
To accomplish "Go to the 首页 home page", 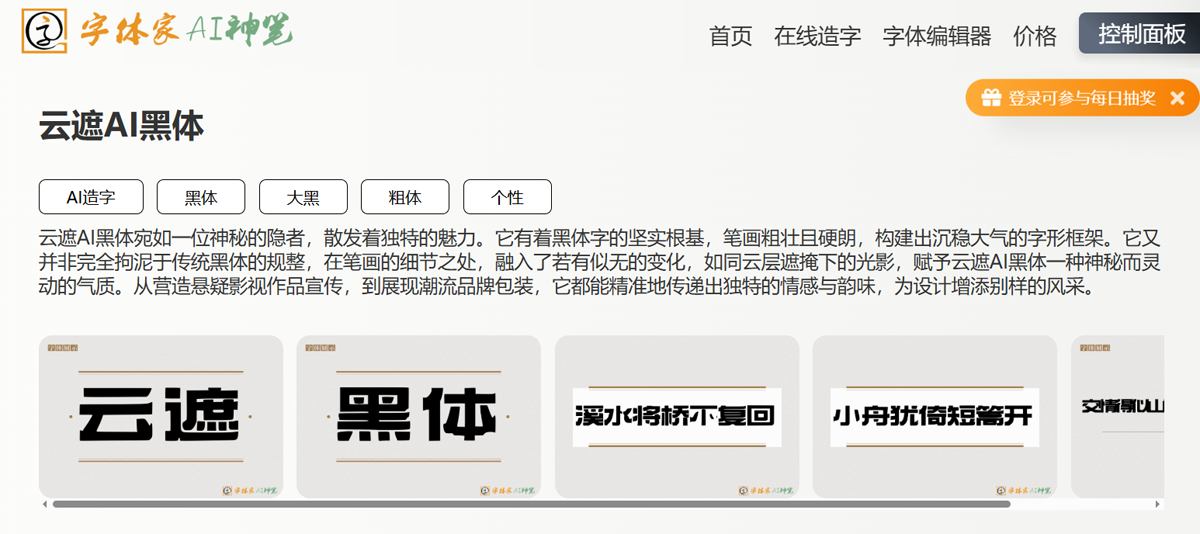I will pyautogui.click(x=730, y=36).
